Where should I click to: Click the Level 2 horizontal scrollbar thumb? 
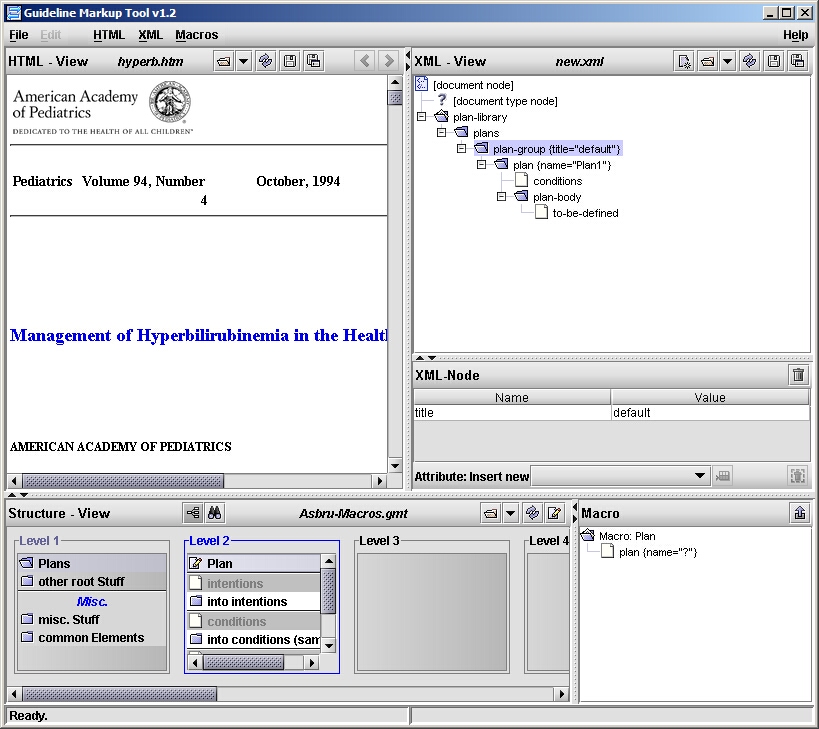(x=243, y=663)
